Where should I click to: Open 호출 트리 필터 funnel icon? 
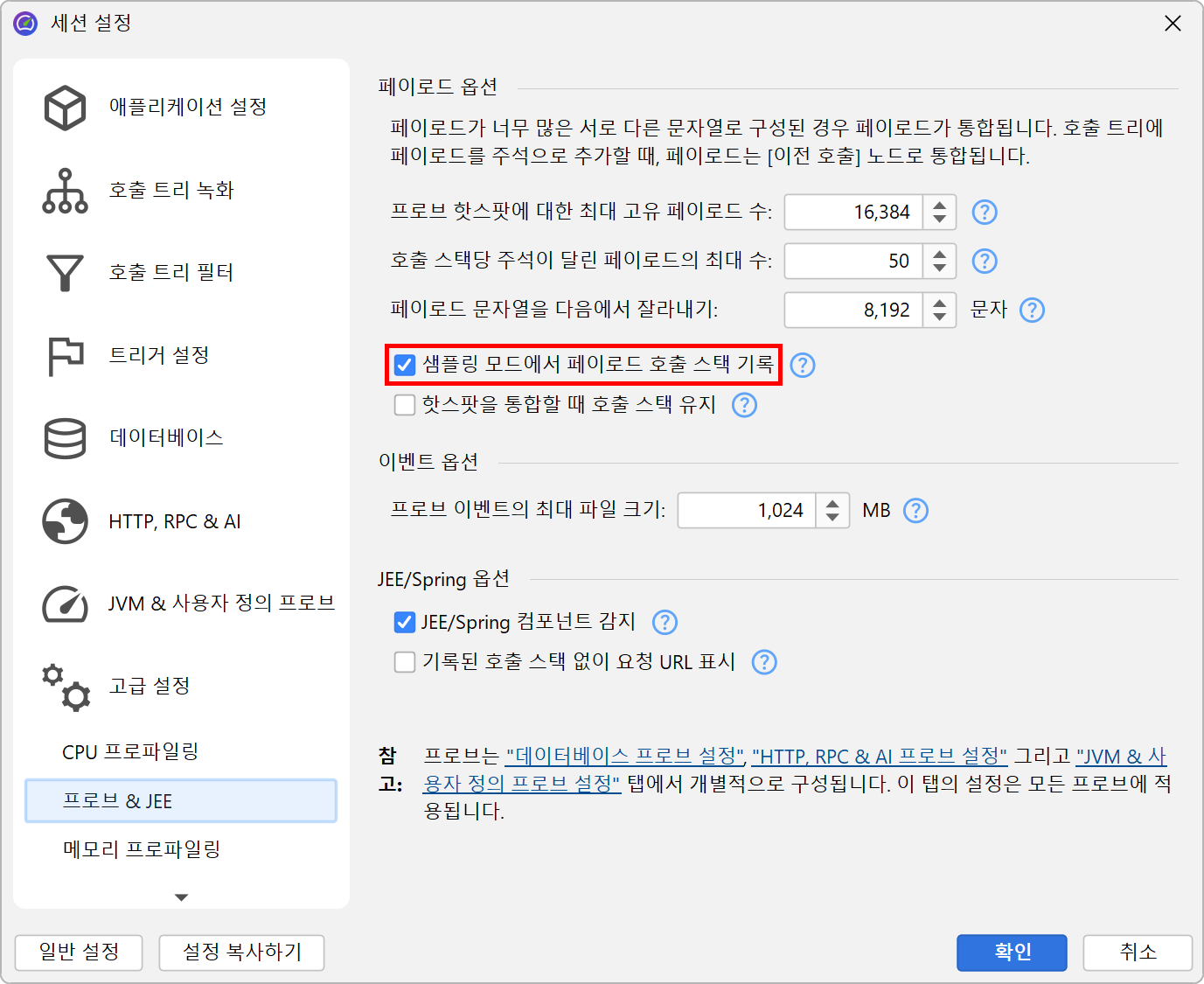pyautogui.click(x=65, y=273)
